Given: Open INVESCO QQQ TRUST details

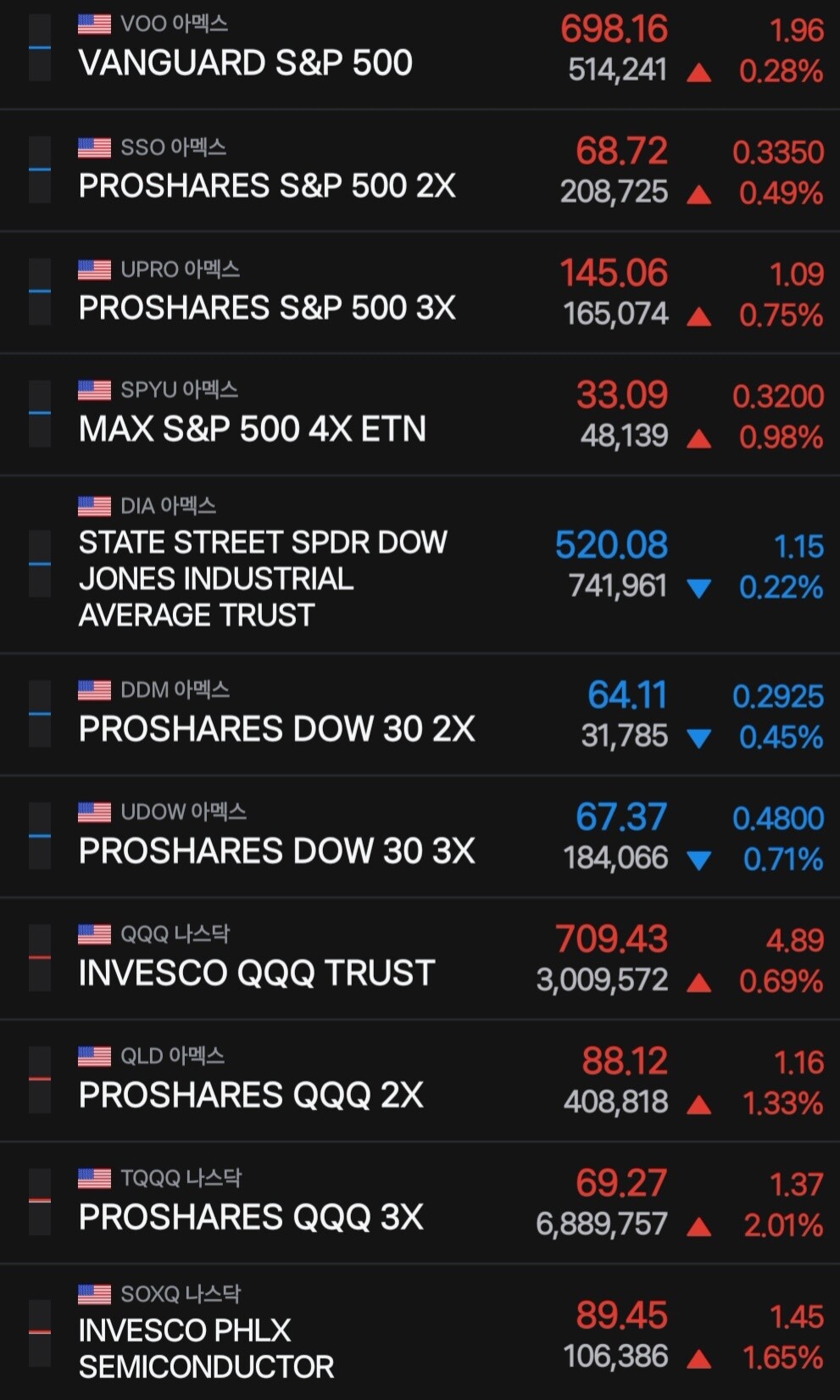Looking at the screenshot, I should point(420,959).
